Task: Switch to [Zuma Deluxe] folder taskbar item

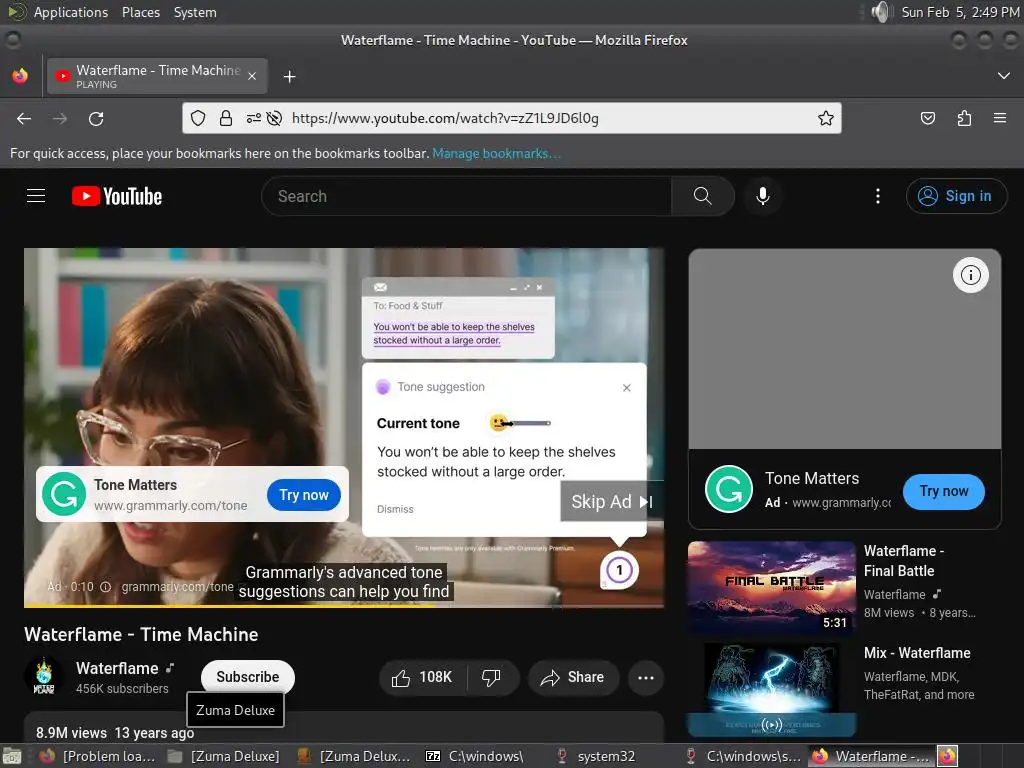Action: (x=223, y=756)
